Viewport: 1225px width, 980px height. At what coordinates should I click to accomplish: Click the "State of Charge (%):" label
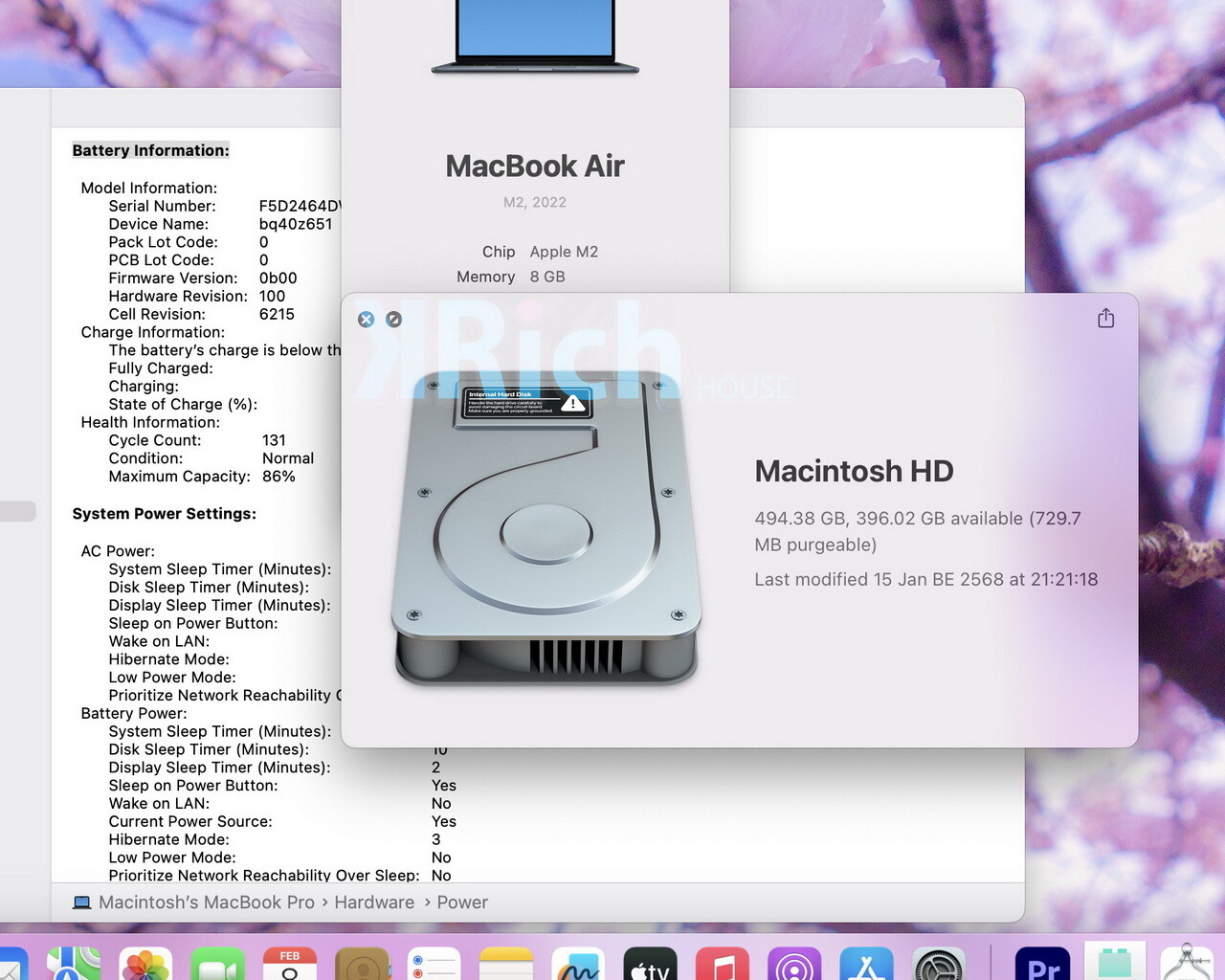point(183,404)
